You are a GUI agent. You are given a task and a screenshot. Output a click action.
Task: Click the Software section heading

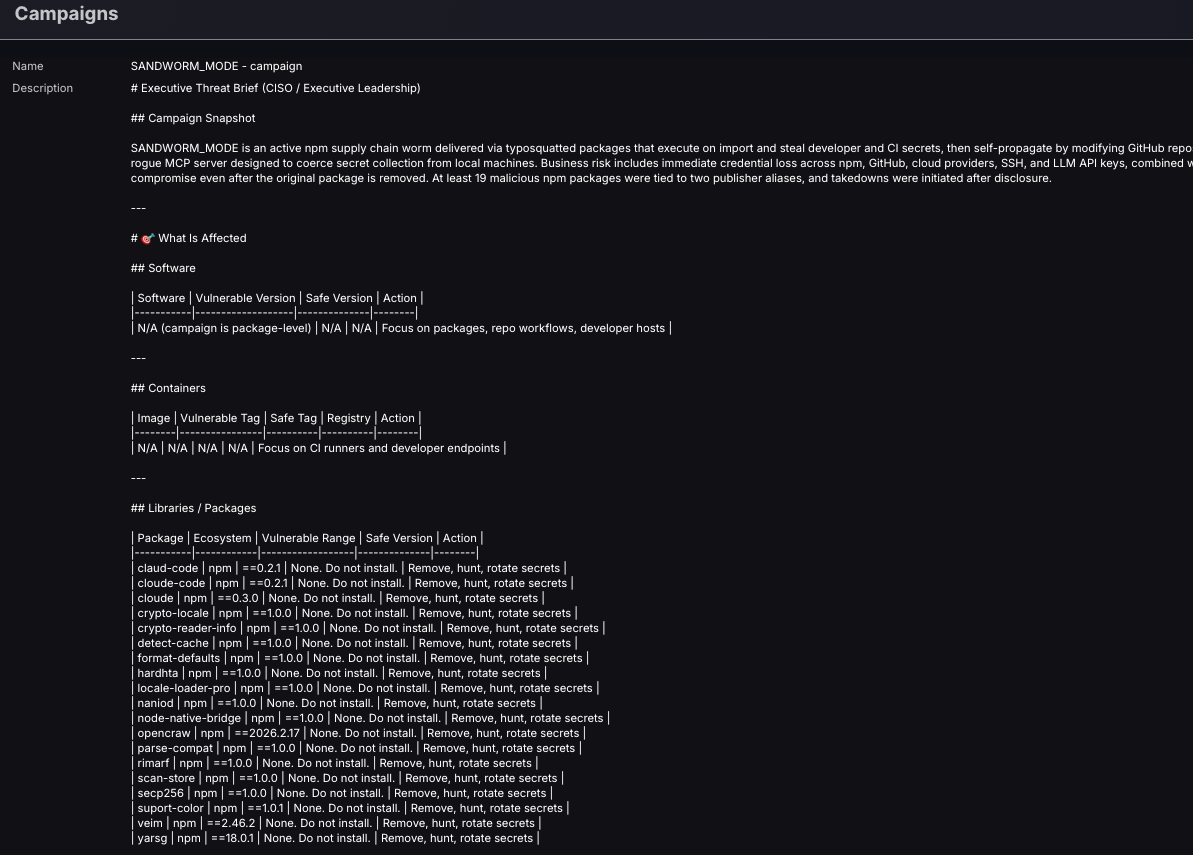pos(162,268)
